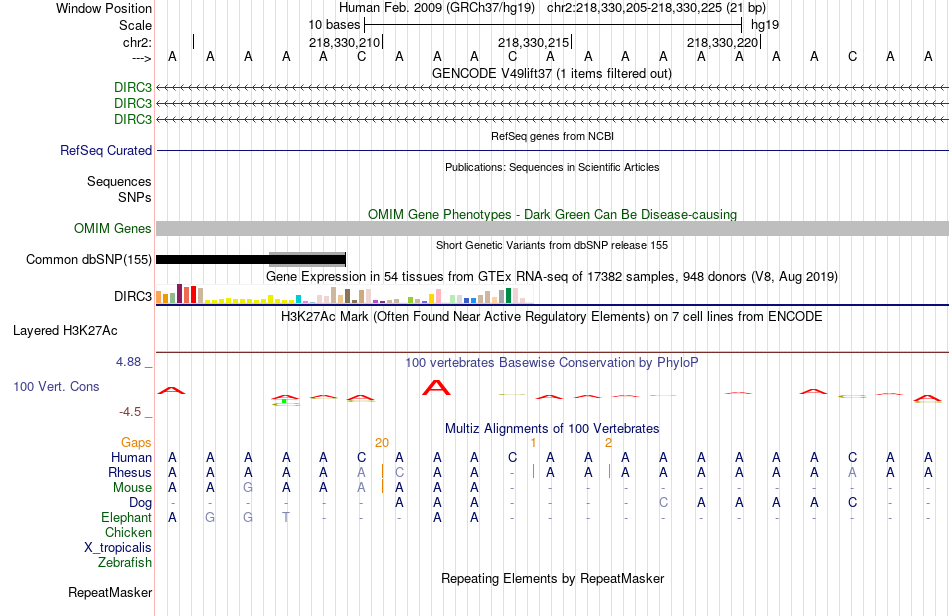Click Repeating Elements by RepeatMasker title

click(553, 578)
